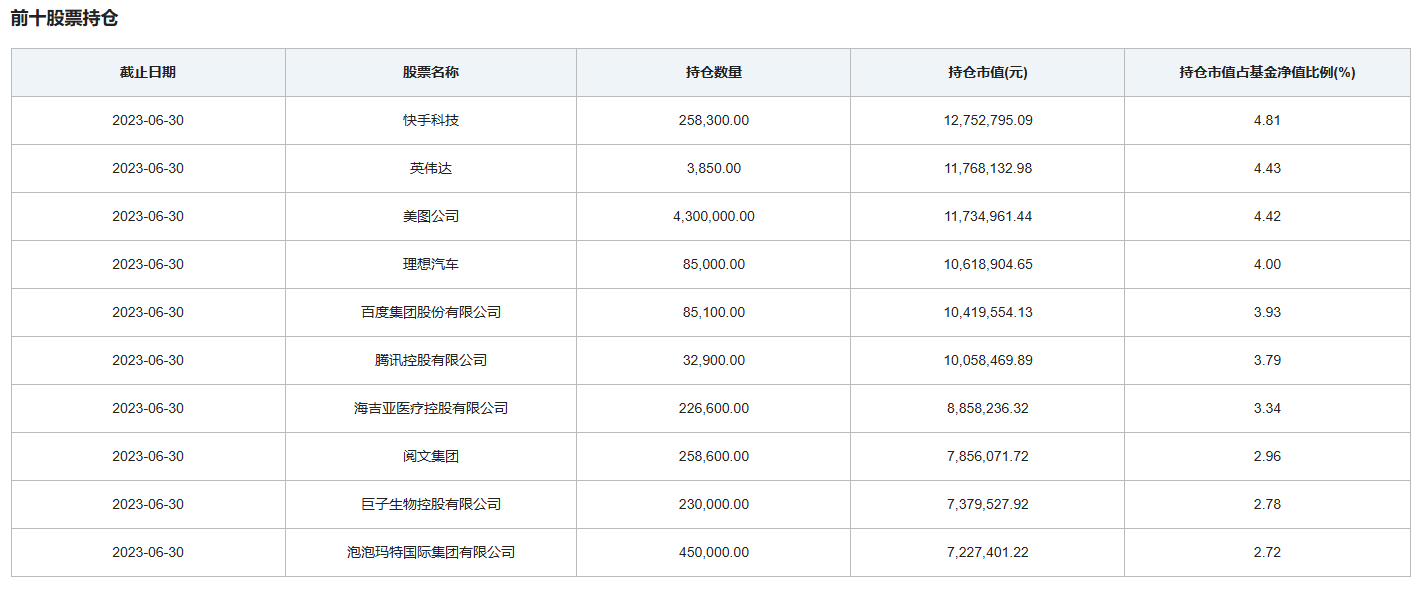1419x590 pixels.
Task: Click the 12,752,795.09 market value cell
Action: pyautogui.click(x=988, y=121)
